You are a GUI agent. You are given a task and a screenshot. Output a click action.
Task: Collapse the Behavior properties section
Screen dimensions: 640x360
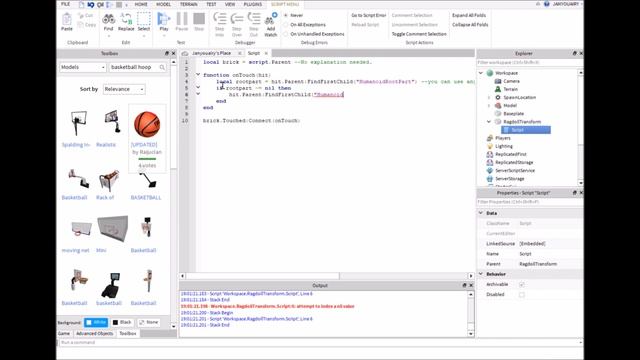pyautogui.click(x=481, y=274)
